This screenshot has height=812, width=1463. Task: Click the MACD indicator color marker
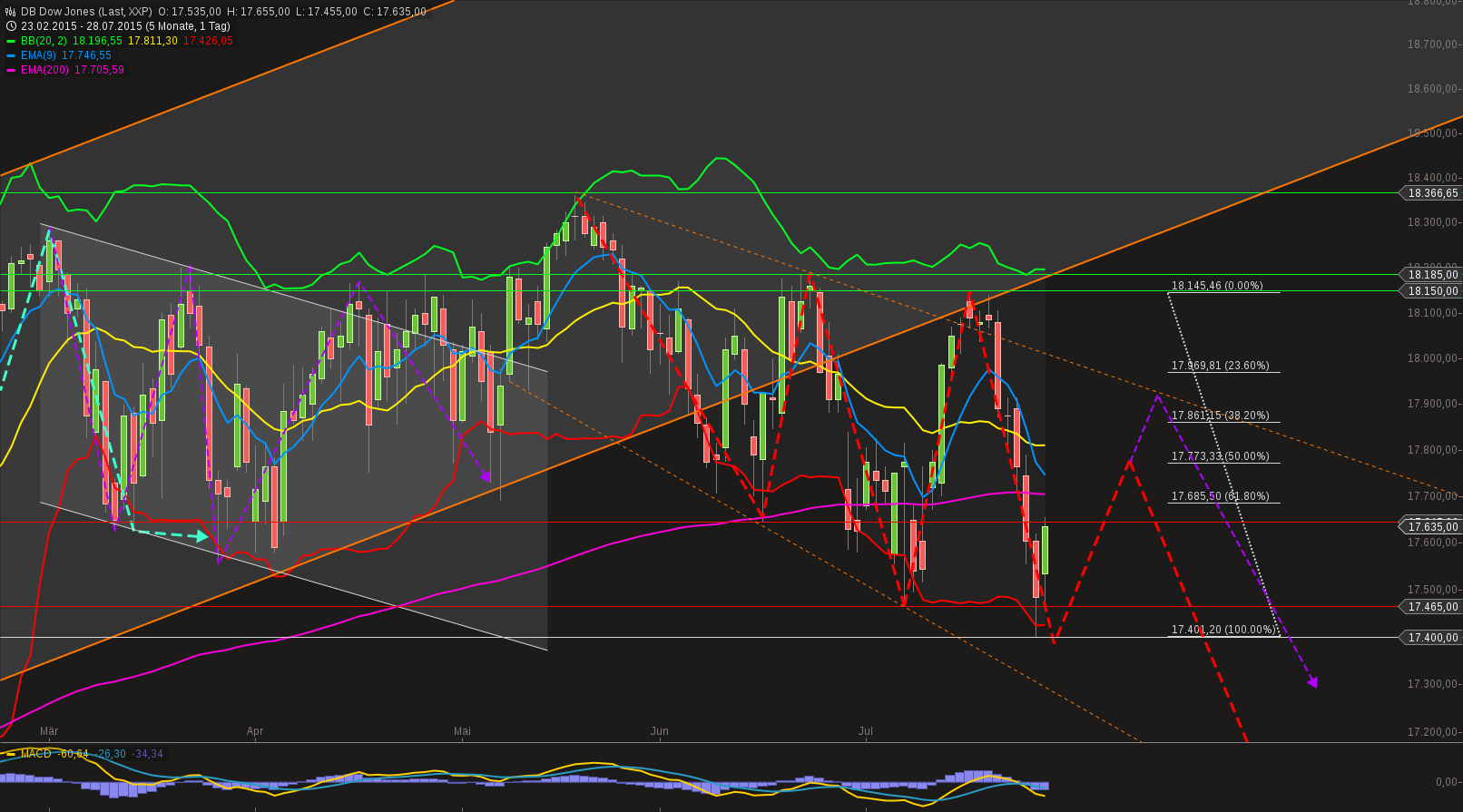click(x=11, y=754)
